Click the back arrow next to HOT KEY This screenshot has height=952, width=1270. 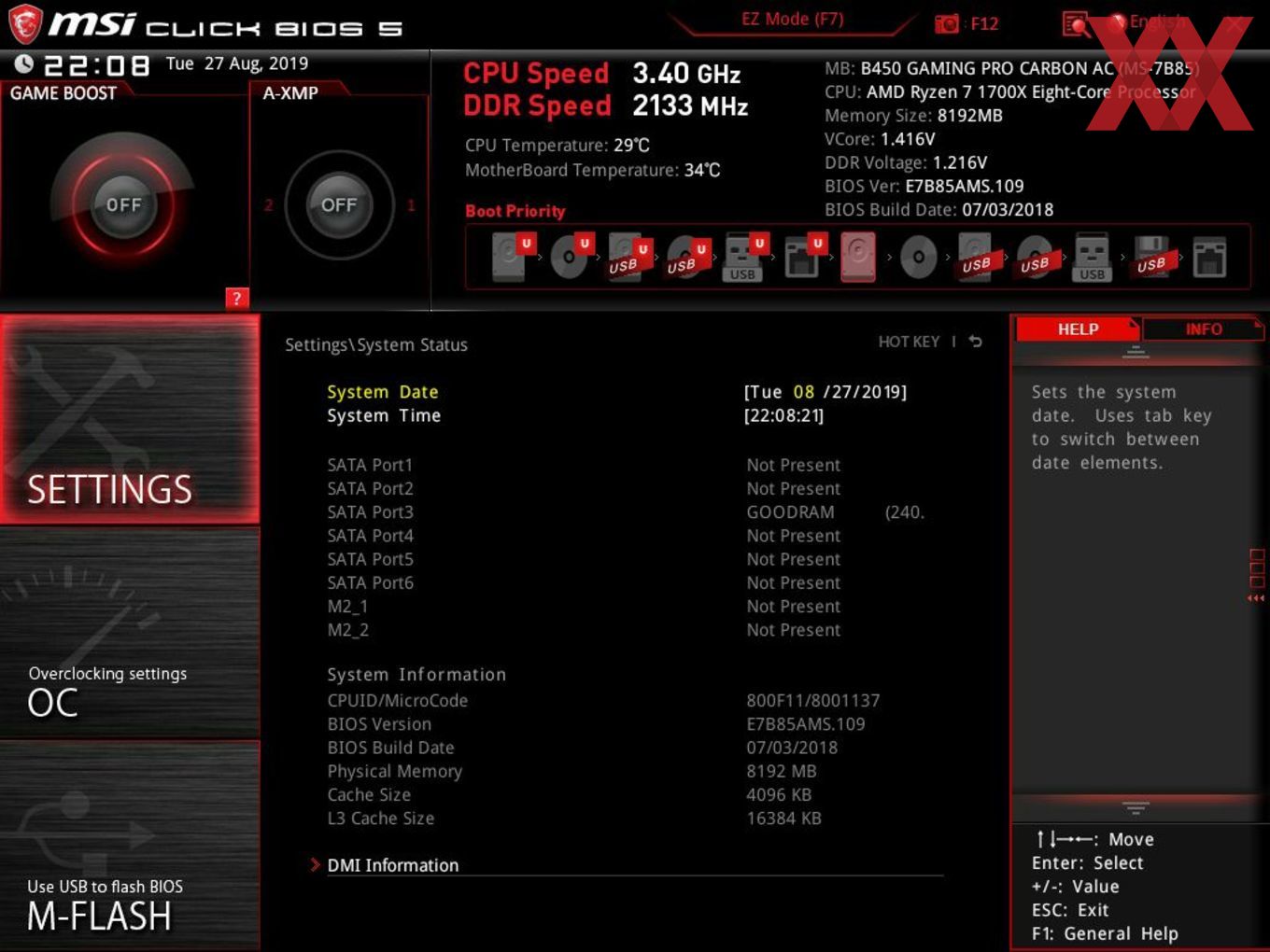coord(975,342)
